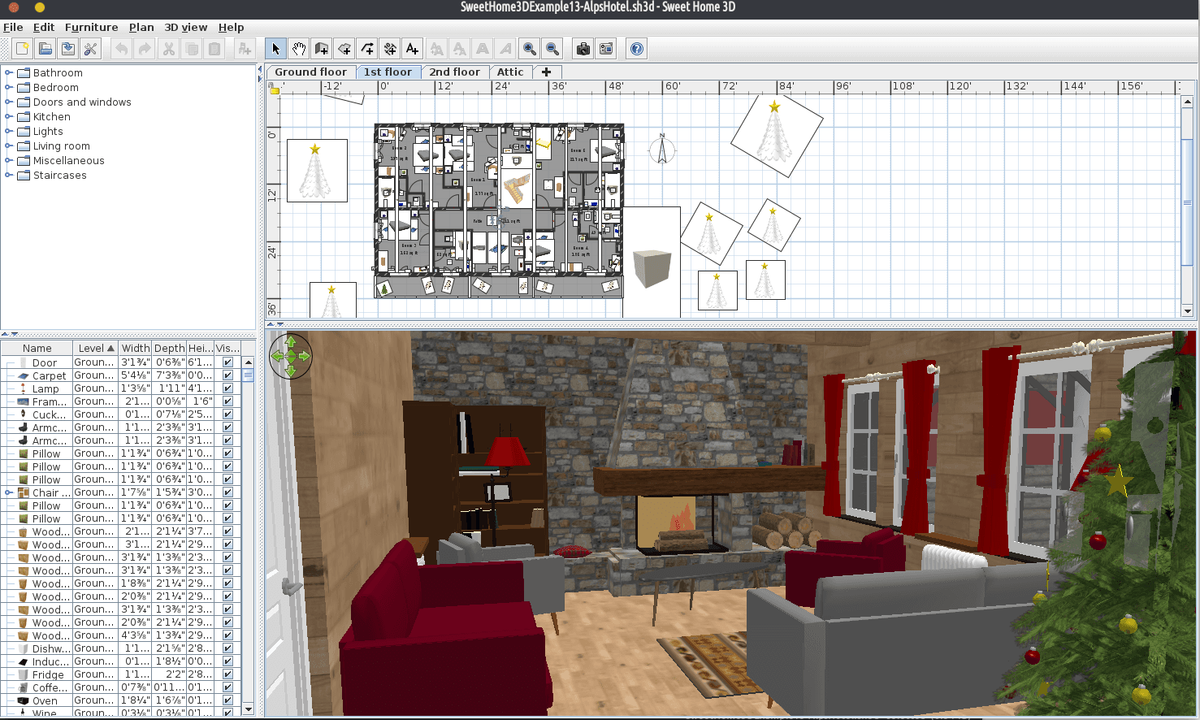Click the New home toolbar icon
Viewport: 1200px width, 720px height.
[x=21, y=48]
